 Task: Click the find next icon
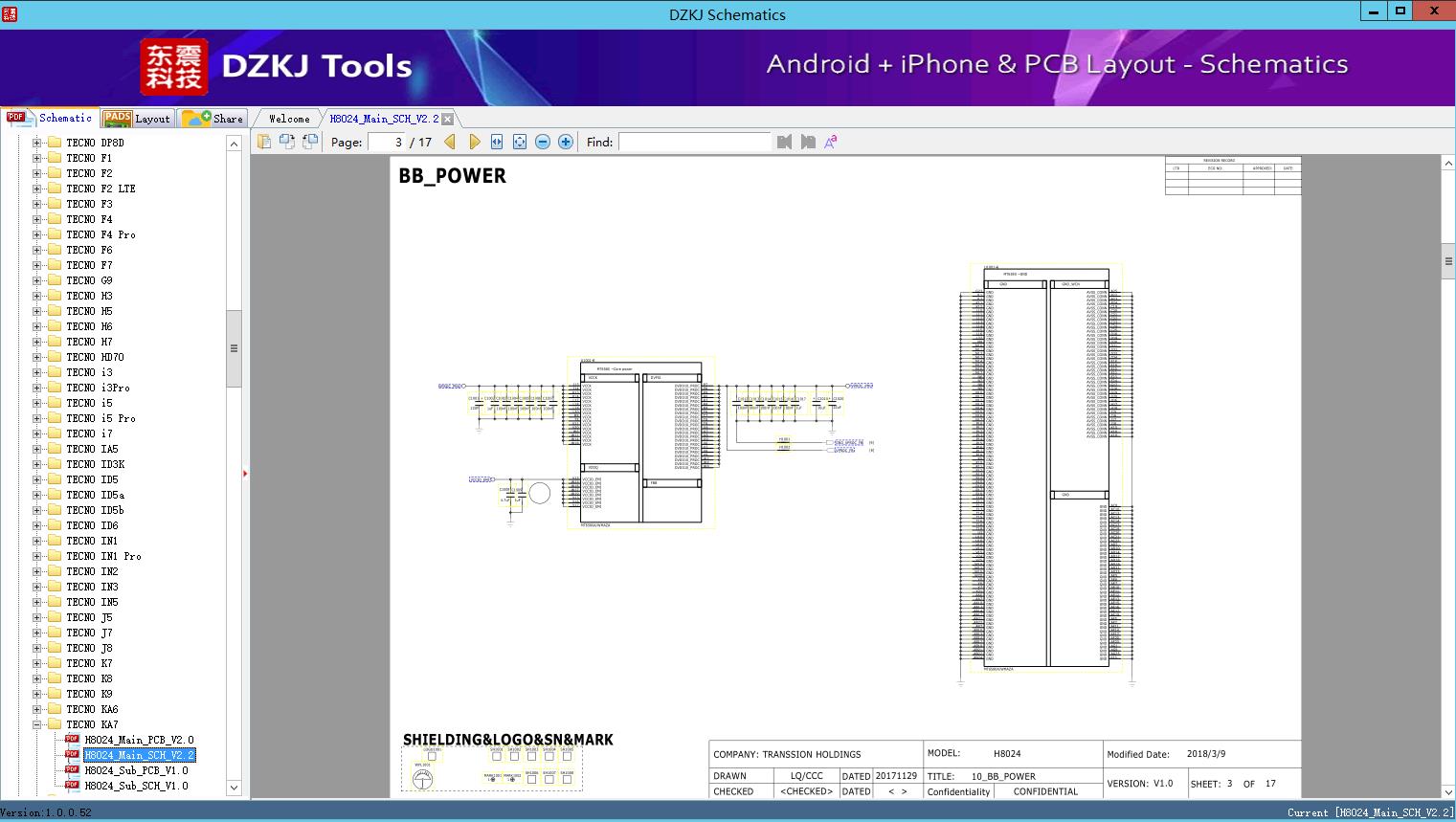tap(808, 142)
